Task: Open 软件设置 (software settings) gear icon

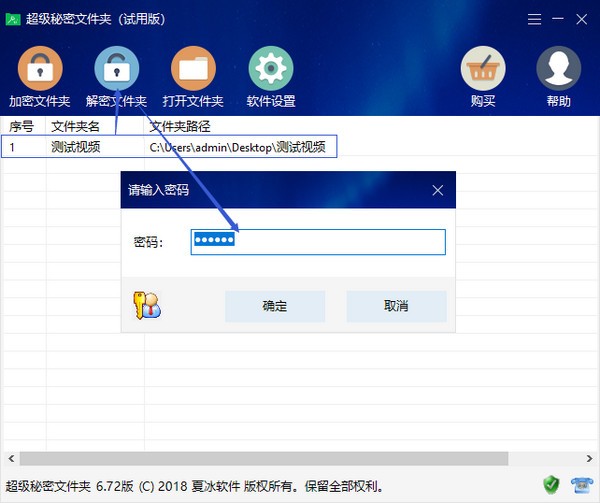Action: click(x=271, y=70)
